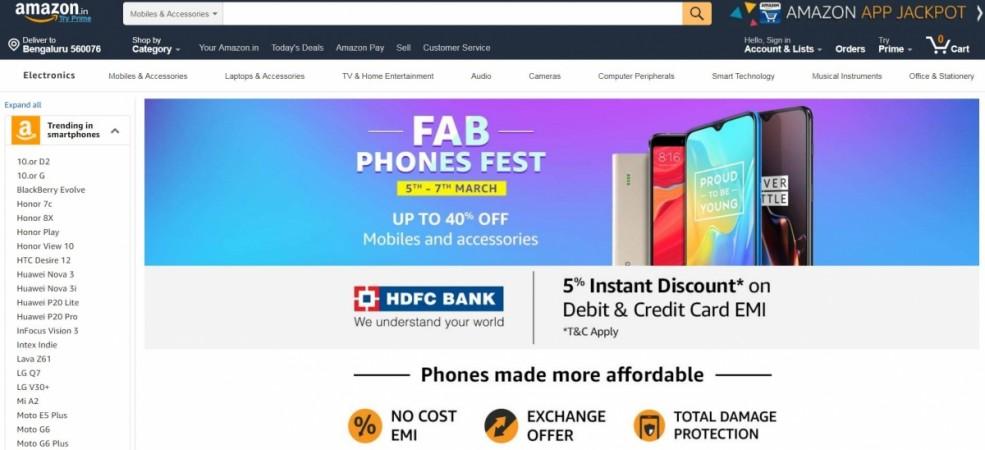Open the shopping cart icon

pos(938,44)
